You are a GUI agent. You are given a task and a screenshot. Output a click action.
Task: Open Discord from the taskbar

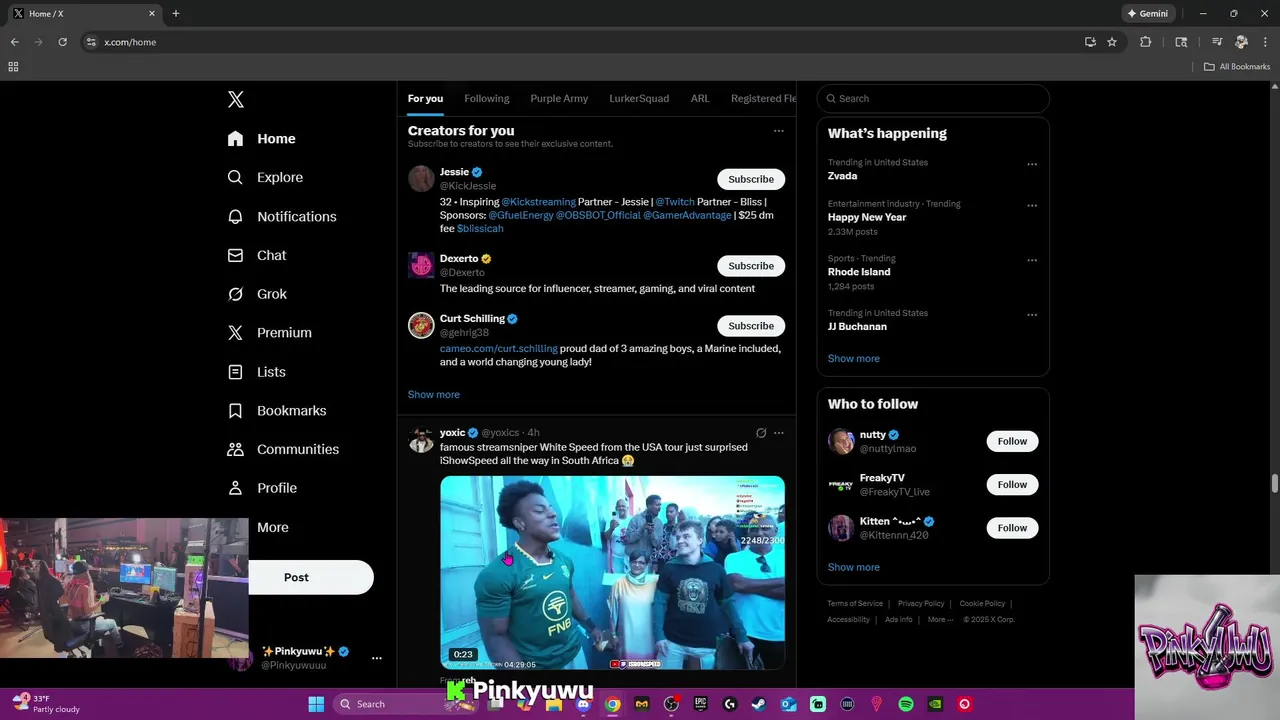(583, 704)
